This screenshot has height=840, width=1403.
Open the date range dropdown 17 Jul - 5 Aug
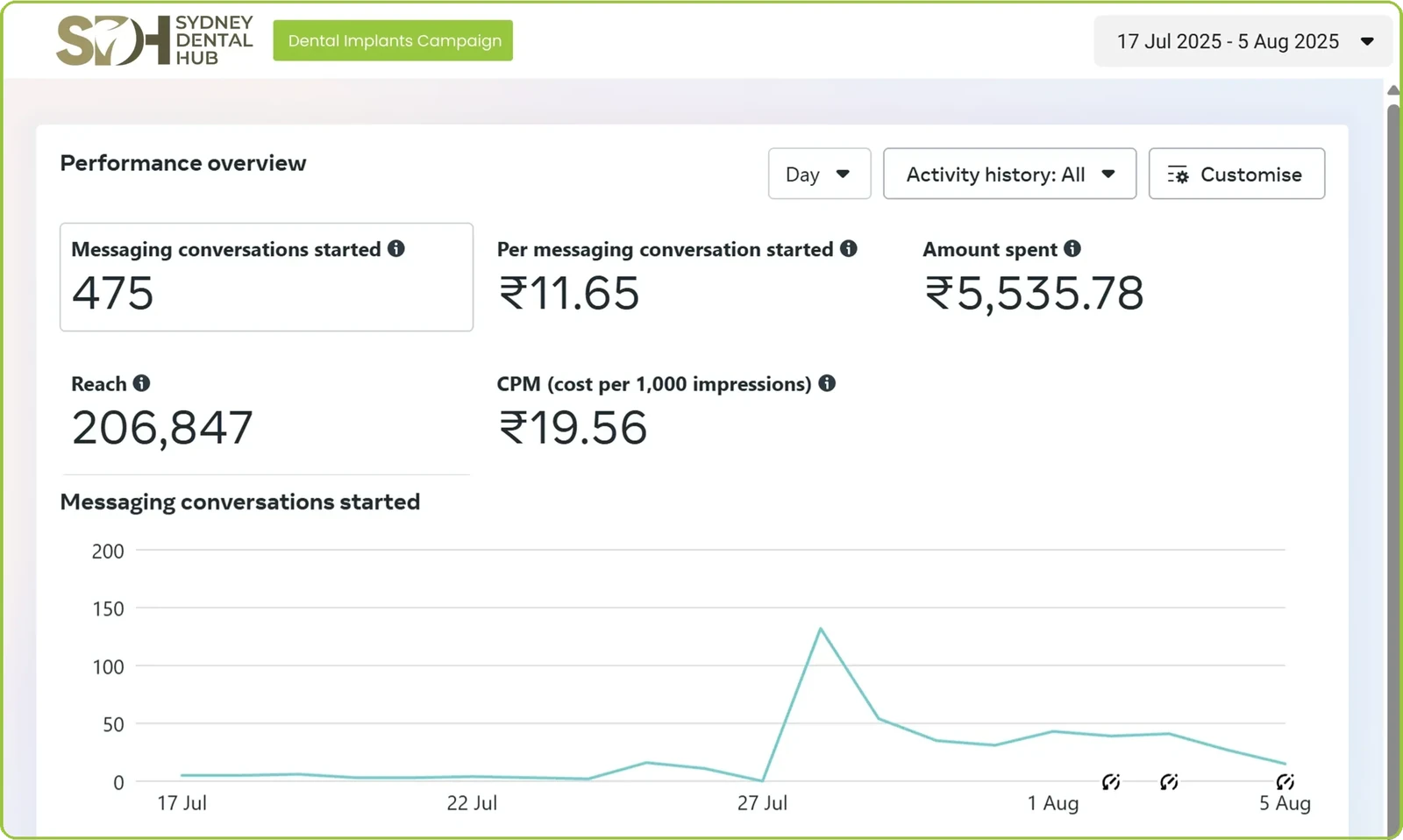click(1243, 41)
